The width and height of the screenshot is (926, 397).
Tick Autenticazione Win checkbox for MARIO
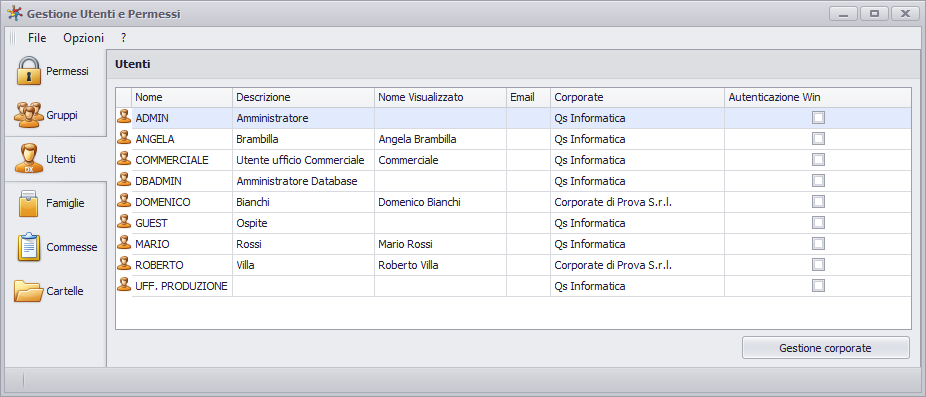[x=818, y=244]
